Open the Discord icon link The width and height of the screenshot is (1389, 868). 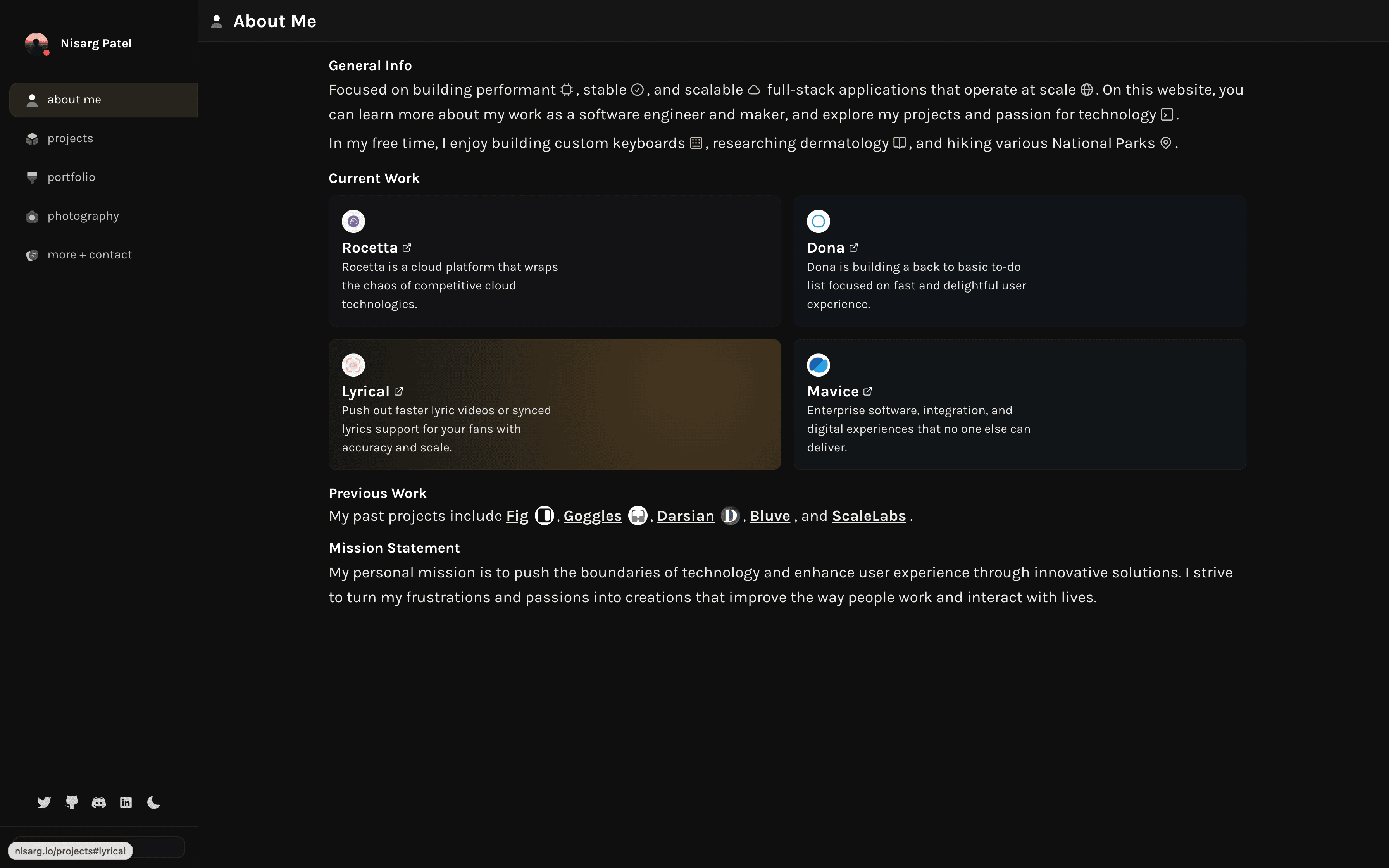(x=99, y=802)
